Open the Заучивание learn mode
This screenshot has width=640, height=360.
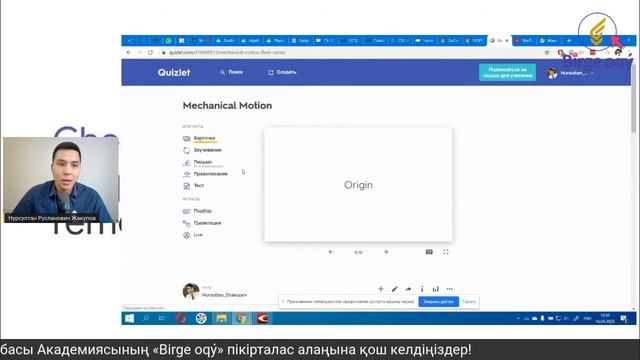coord(207,150)
